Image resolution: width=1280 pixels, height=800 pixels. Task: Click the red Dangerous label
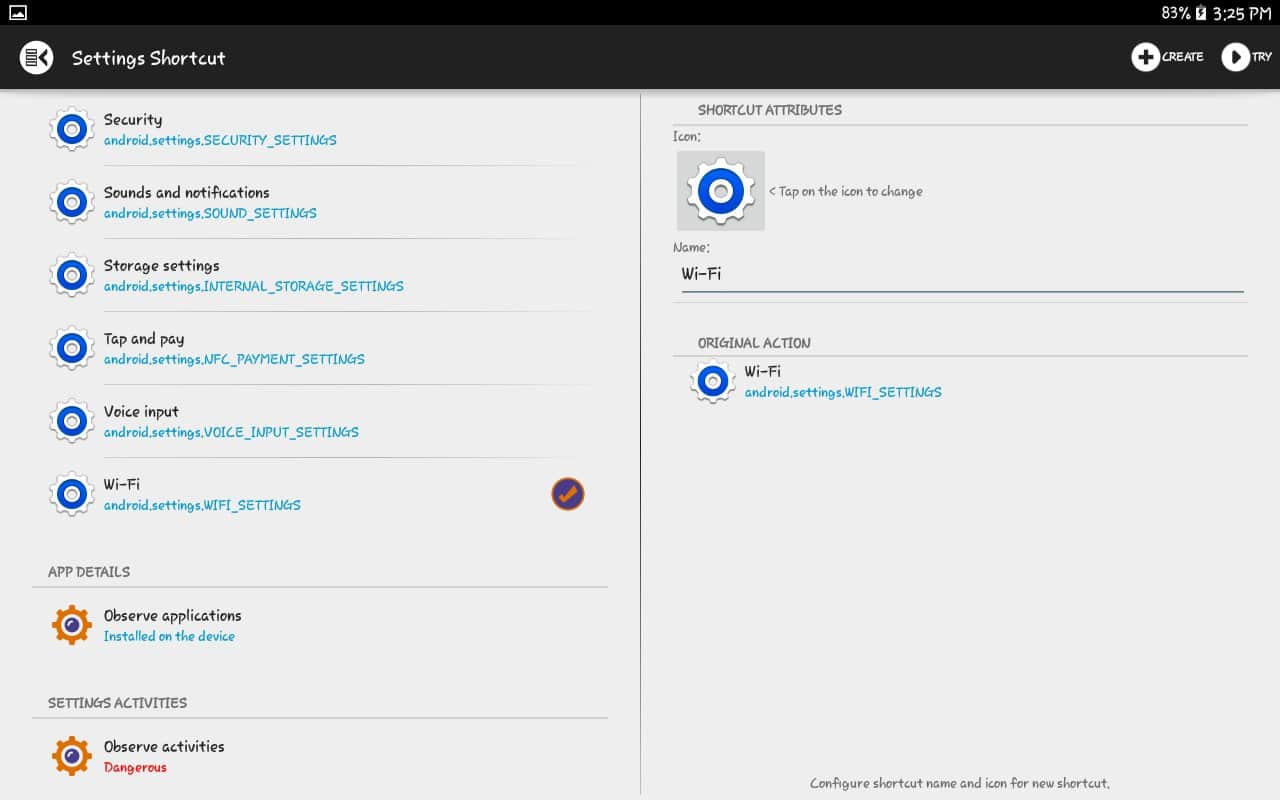coord(135,768)
